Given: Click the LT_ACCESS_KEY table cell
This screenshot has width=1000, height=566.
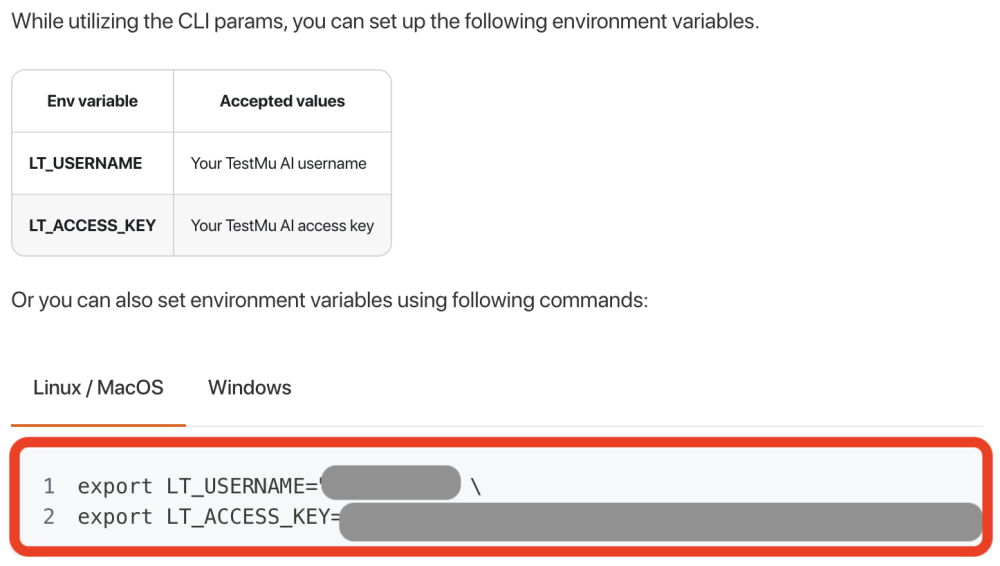Looking at the screenshot, I should coord(92,225).
